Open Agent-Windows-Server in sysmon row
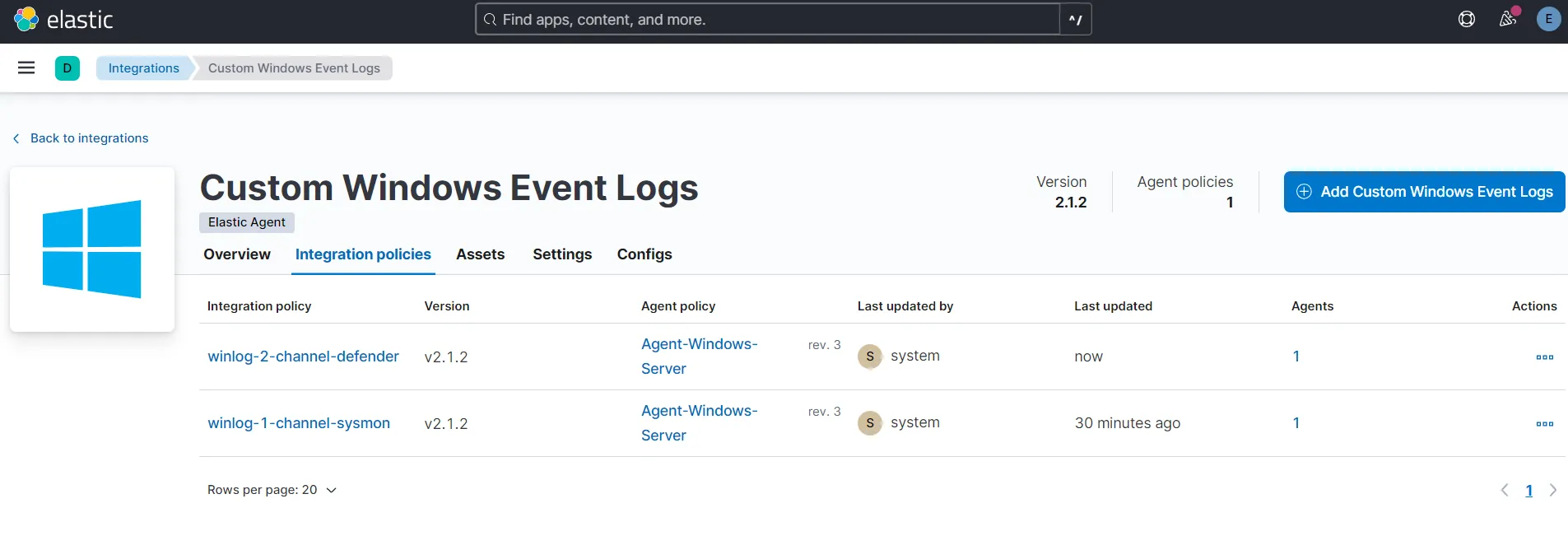 point(700,423)
